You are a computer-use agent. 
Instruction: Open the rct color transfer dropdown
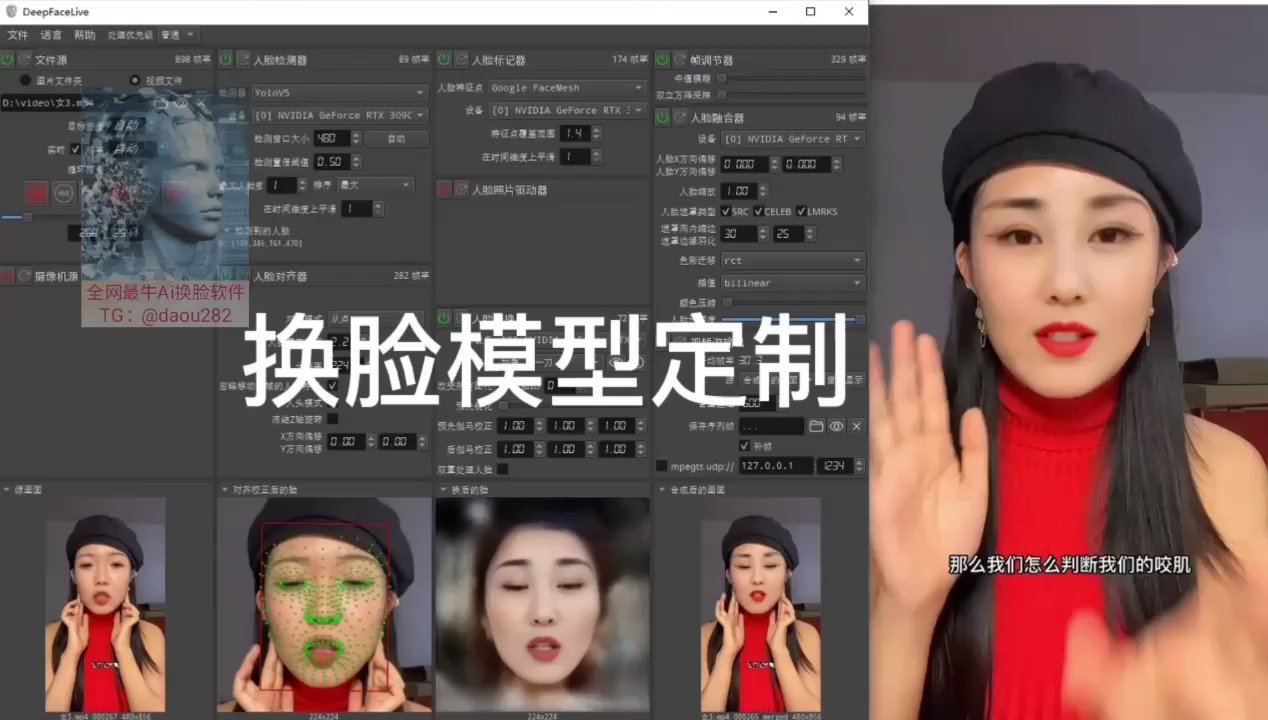click(x=792, y=260)
